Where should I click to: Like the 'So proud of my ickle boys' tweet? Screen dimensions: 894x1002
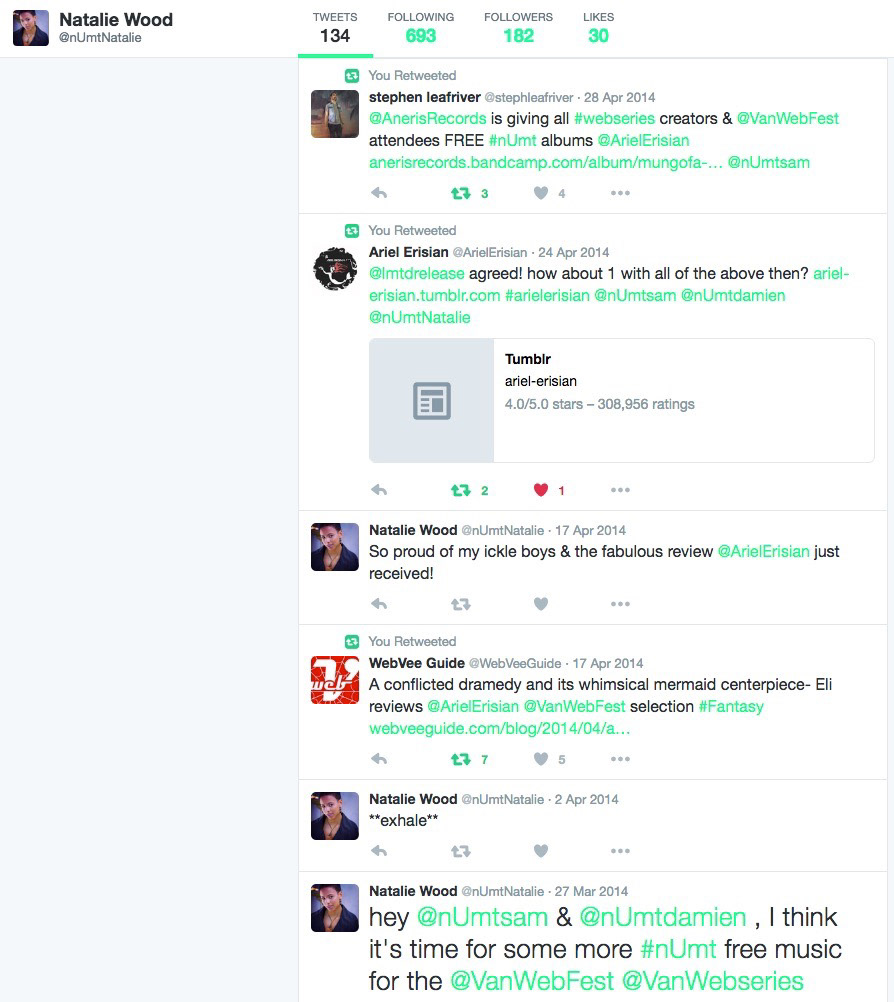(541, 604)
